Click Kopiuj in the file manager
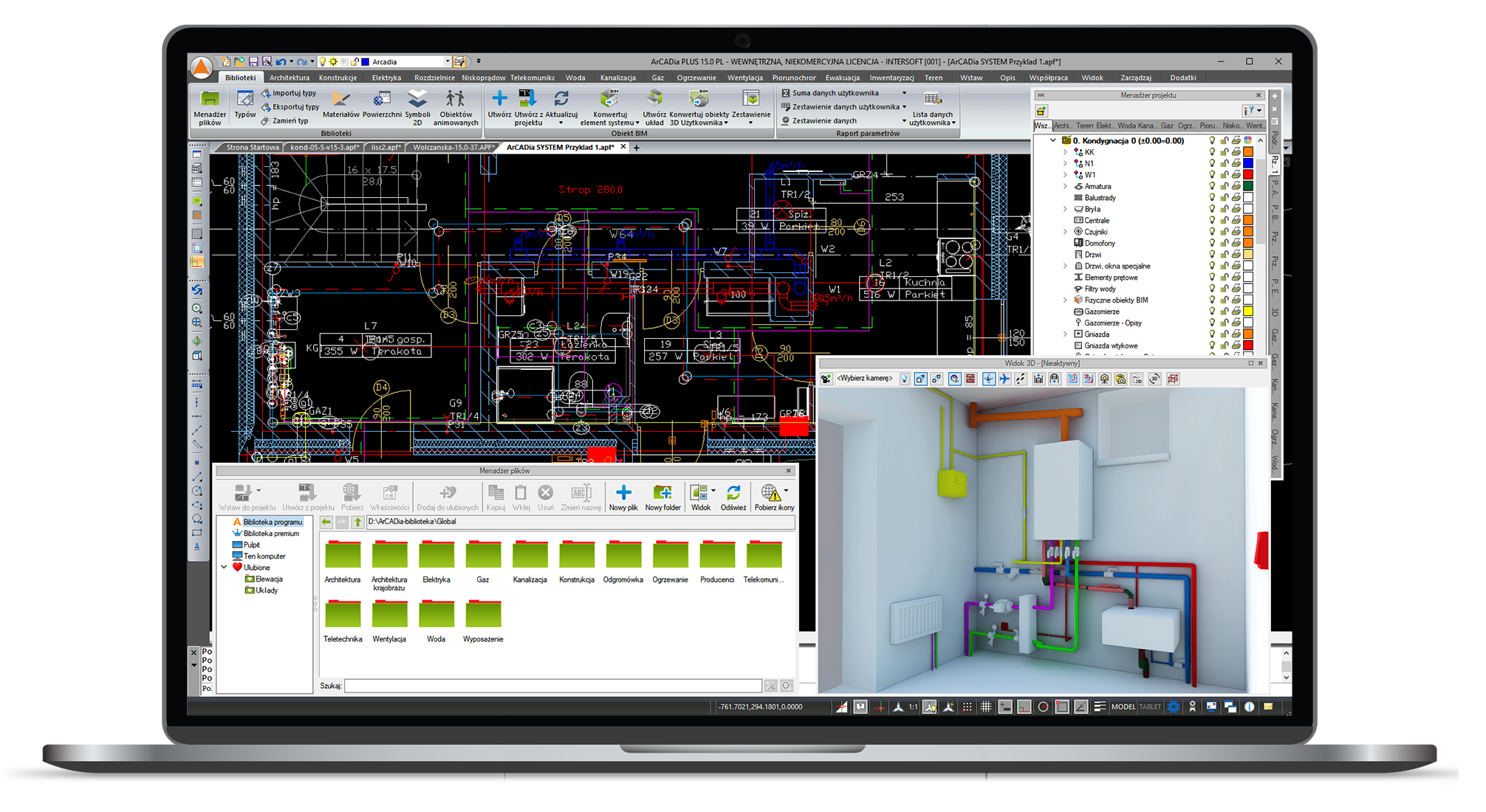This screenshot has height=812, width=1486. [496, 497]
